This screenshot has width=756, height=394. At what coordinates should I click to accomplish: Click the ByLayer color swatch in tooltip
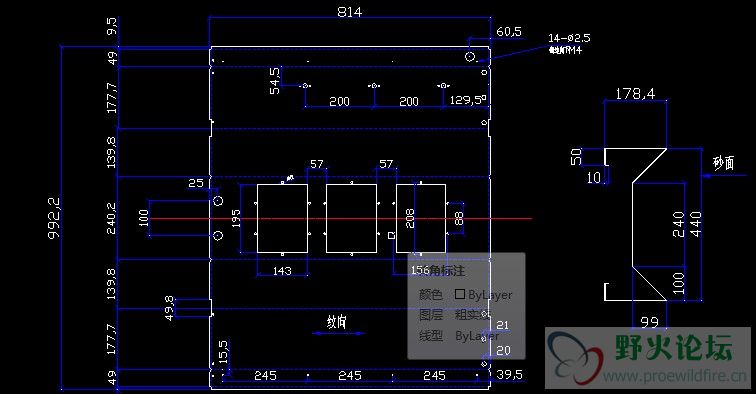tap(460, 294)
